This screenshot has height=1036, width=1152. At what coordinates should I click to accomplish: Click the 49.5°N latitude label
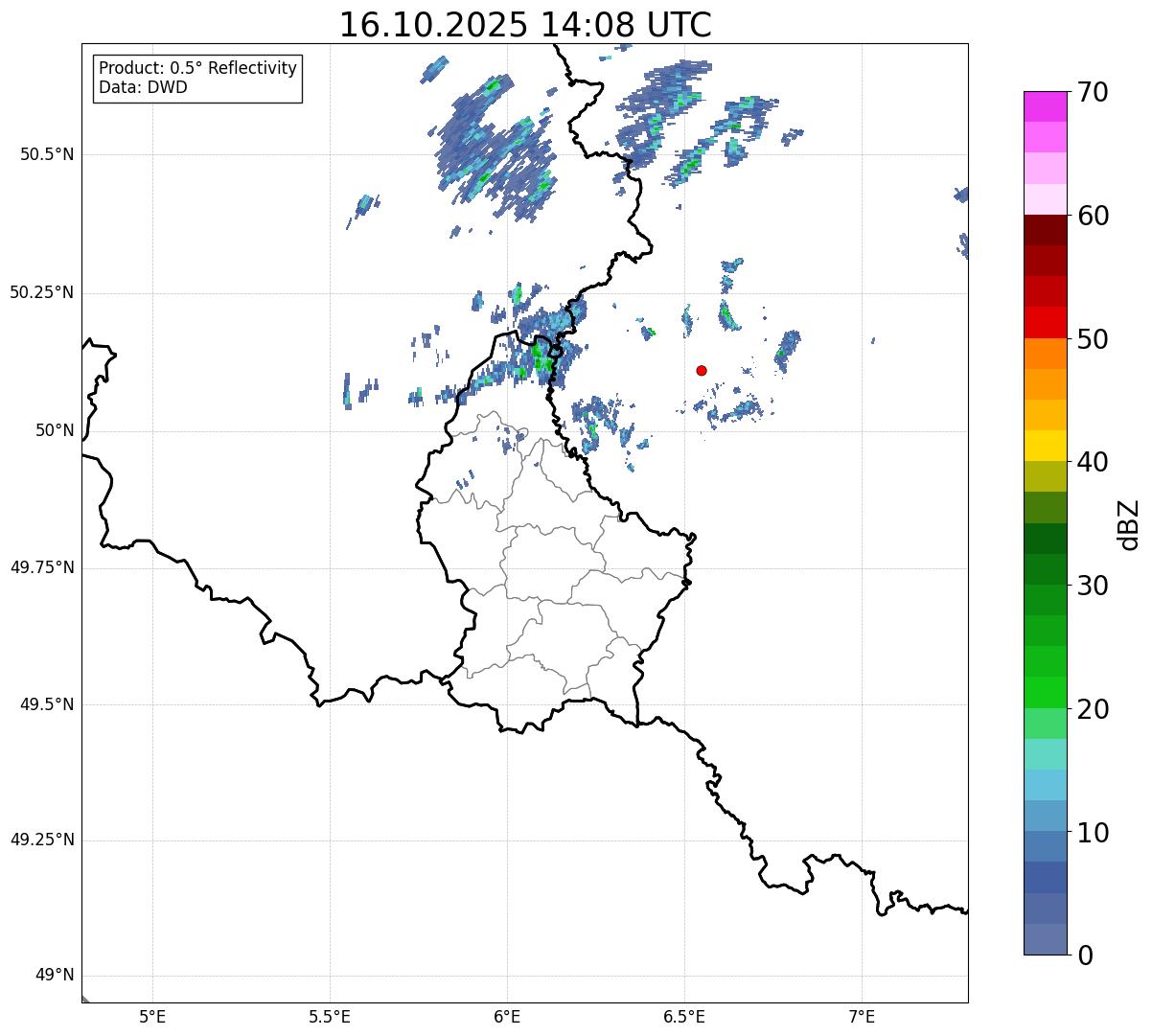pos(47,704)
